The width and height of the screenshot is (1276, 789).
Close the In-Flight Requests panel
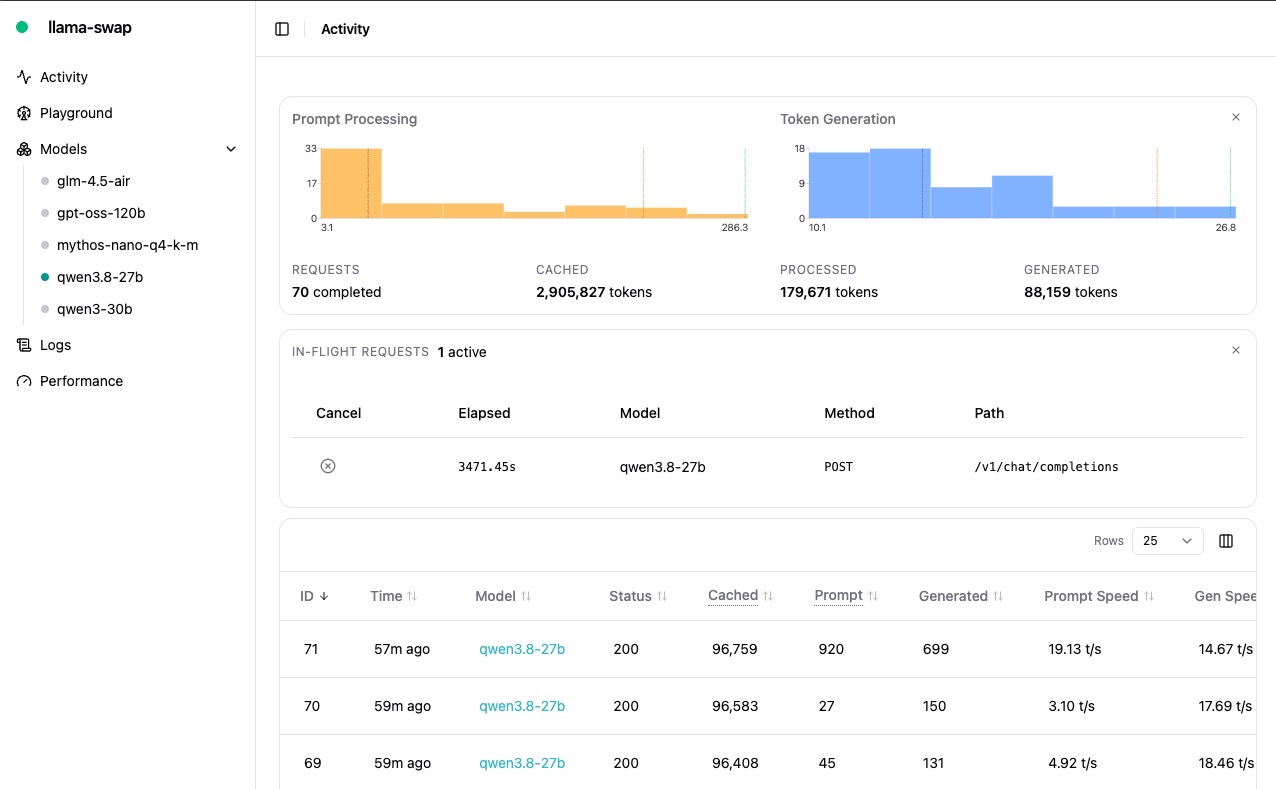click(x=1236, y=350)
